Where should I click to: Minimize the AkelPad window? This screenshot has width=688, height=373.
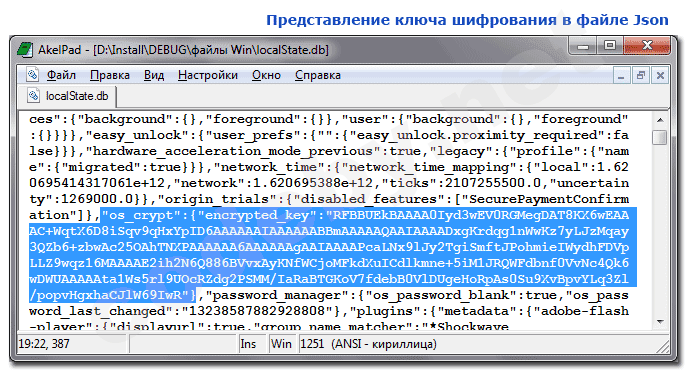tap(584, 46)
